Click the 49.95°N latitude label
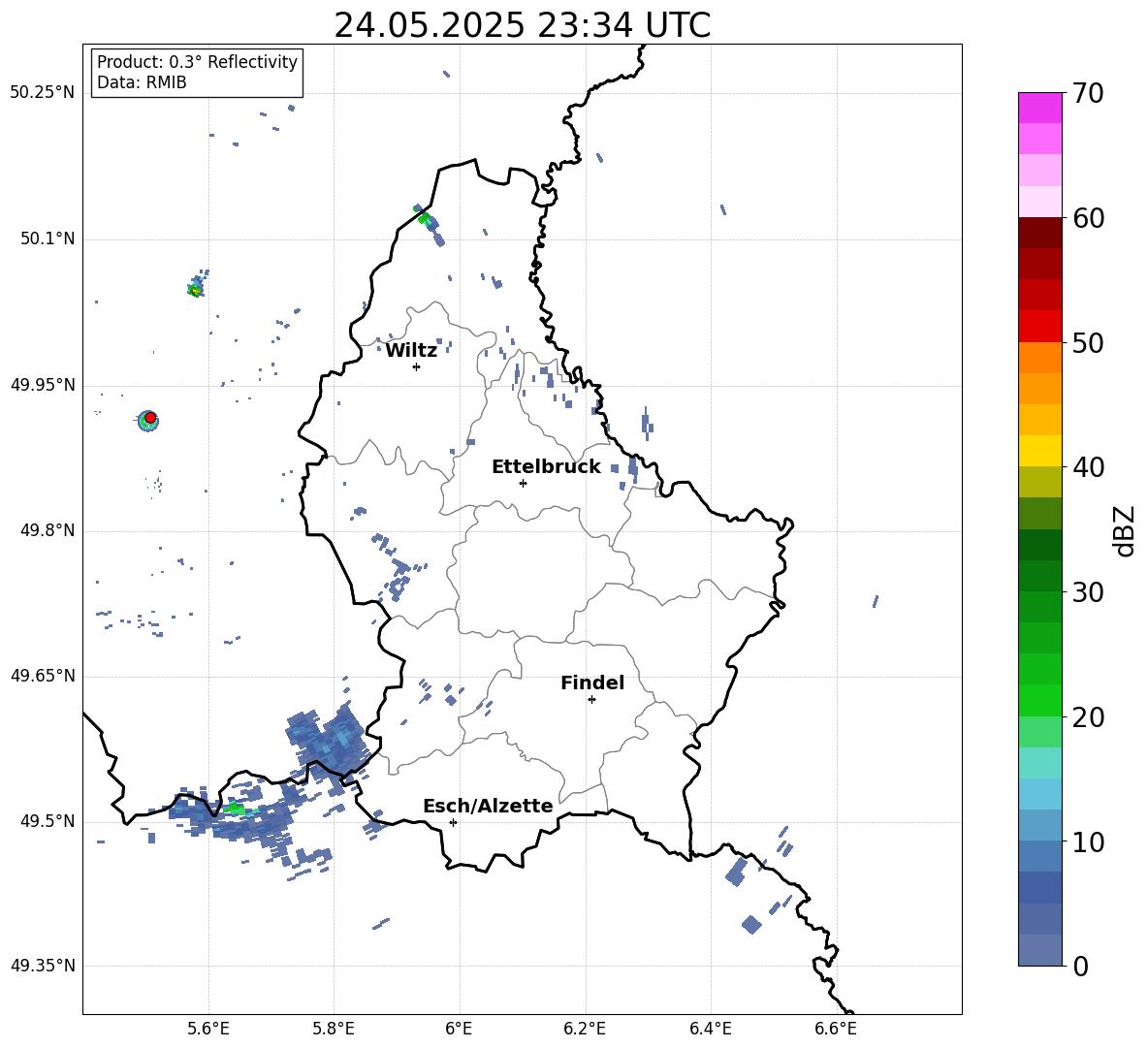This screenshot has height=1048, width=1148. 43,384
